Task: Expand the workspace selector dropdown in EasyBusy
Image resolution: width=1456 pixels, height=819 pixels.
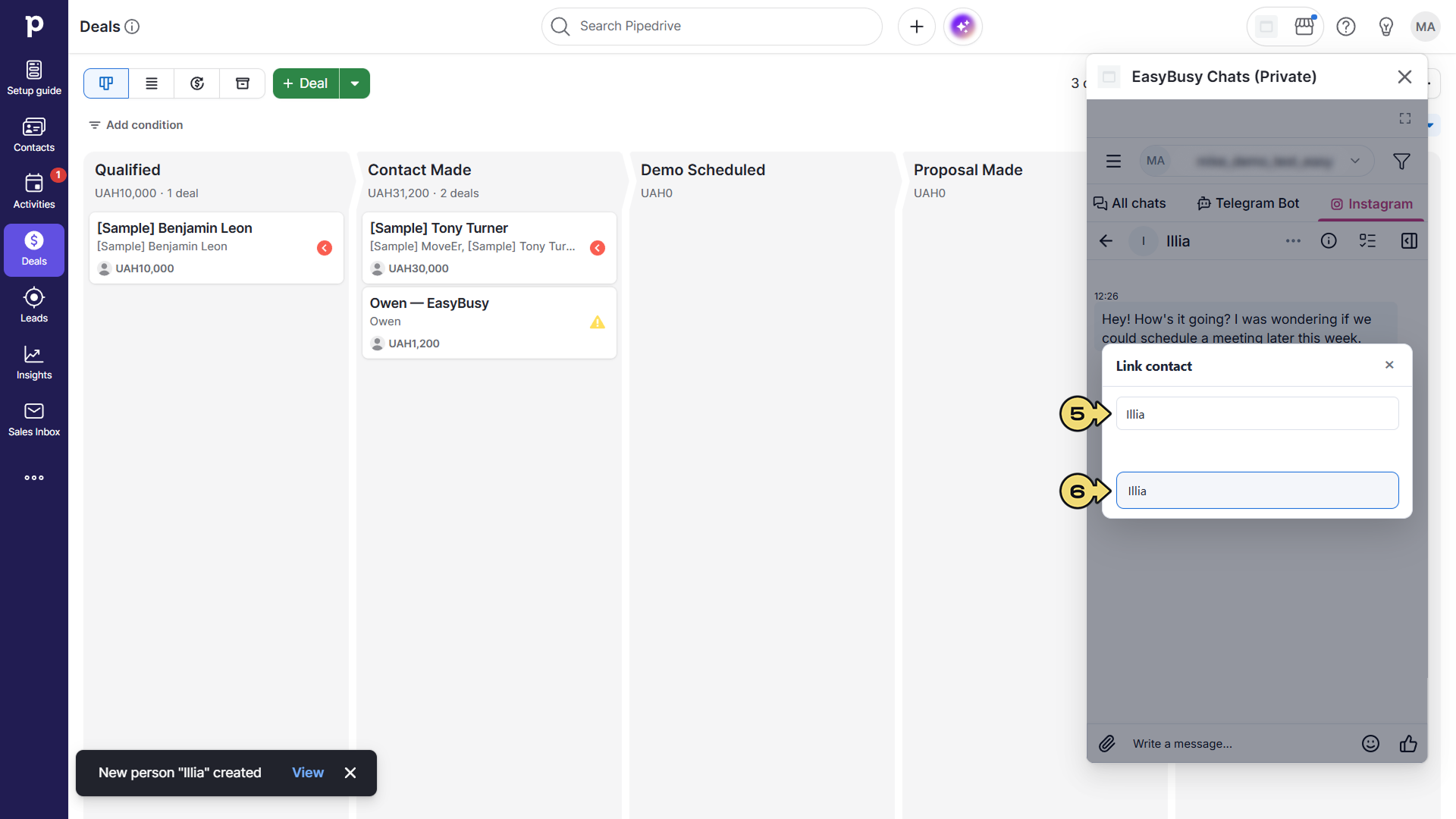Action: point(1355,161)
